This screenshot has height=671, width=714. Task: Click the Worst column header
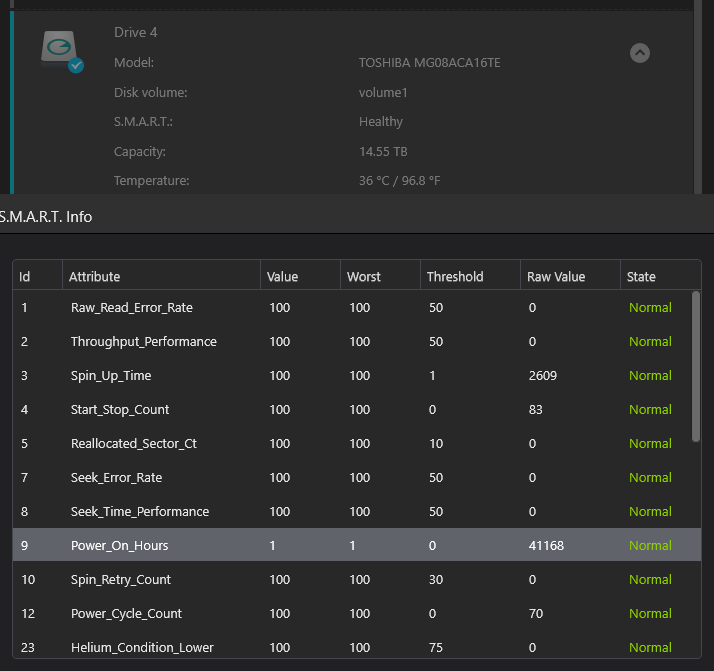(380, 276)
